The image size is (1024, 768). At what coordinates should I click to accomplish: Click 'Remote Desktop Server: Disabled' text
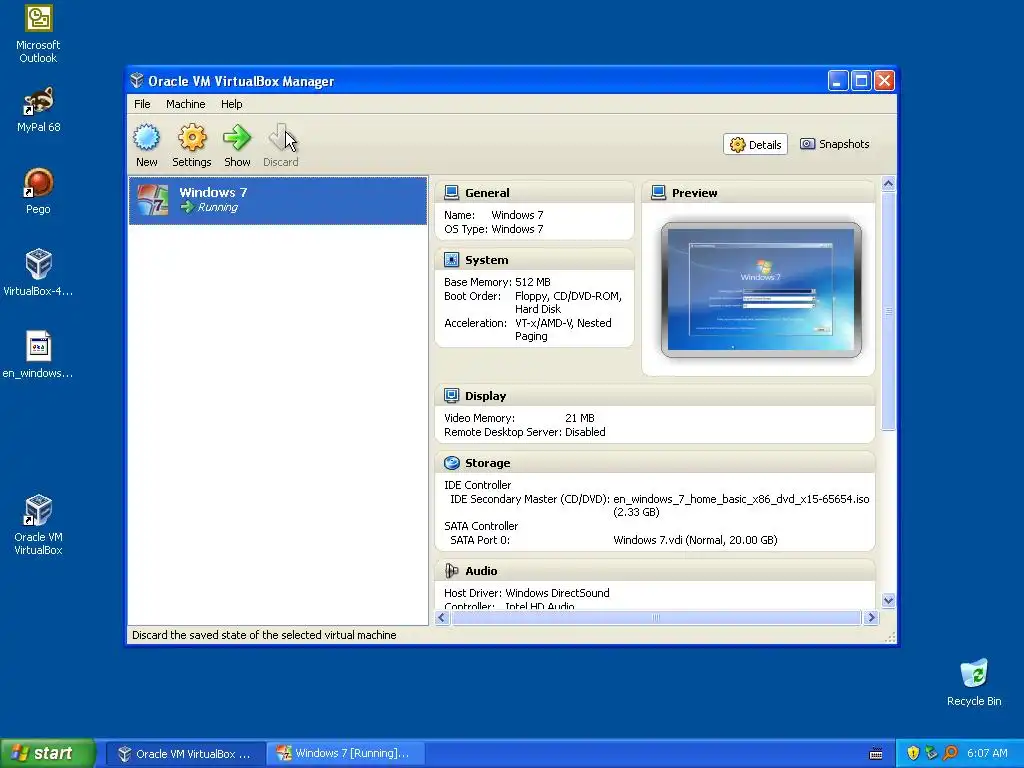pos(524,432)
